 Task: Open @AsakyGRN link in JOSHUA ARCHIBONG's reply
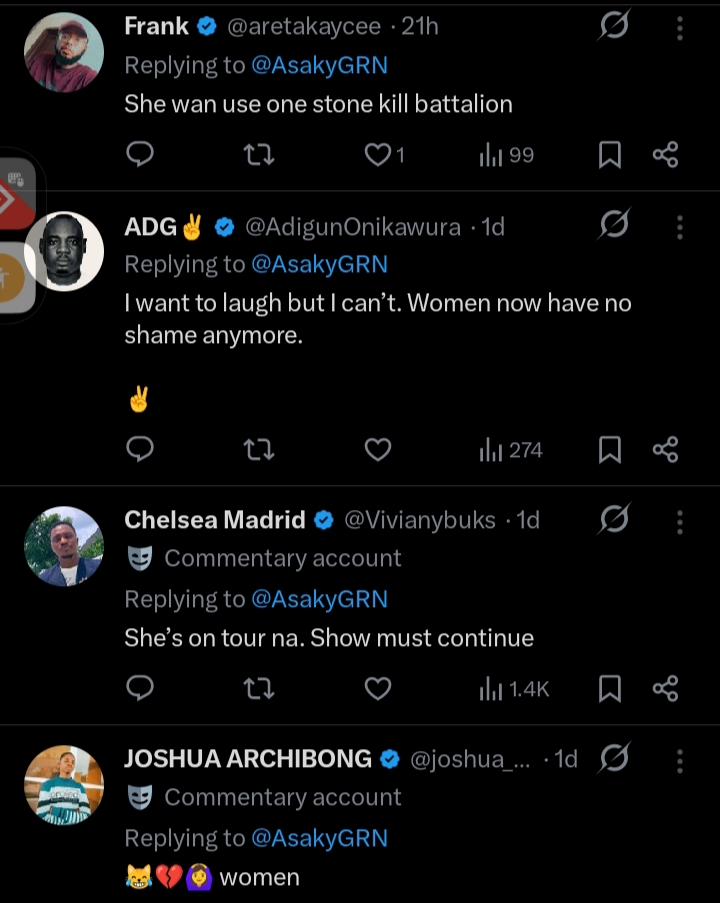319,838
